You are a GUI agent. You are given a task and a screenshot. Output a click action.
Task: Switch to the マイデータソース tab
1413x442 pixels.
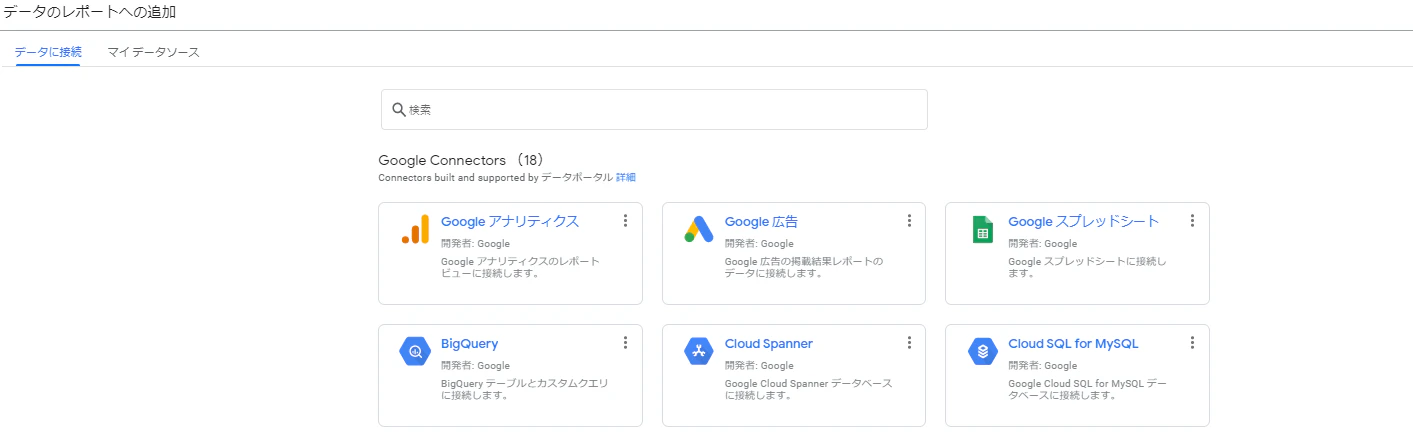(154, 52)
